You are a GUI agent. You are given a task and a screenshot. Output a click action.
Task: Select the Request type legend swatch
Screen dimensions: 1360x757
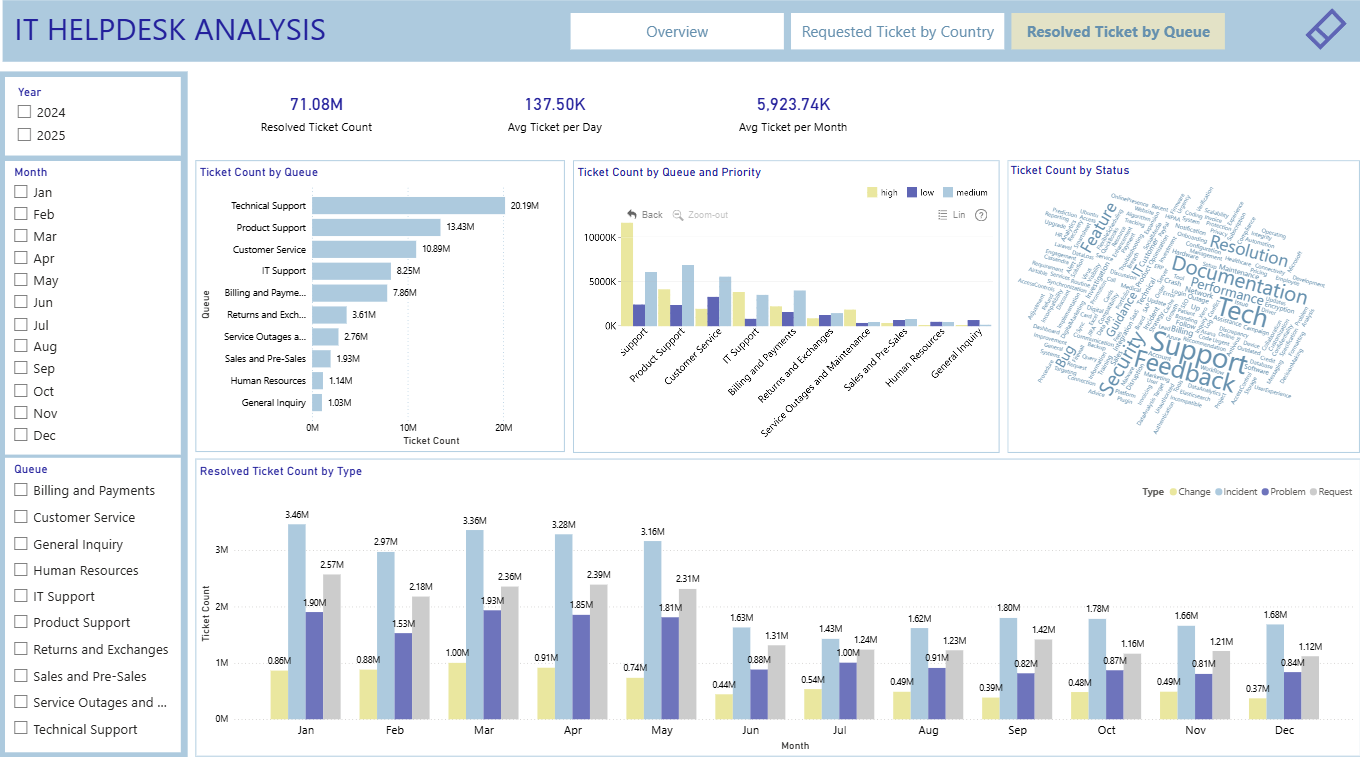[1313, 492]
